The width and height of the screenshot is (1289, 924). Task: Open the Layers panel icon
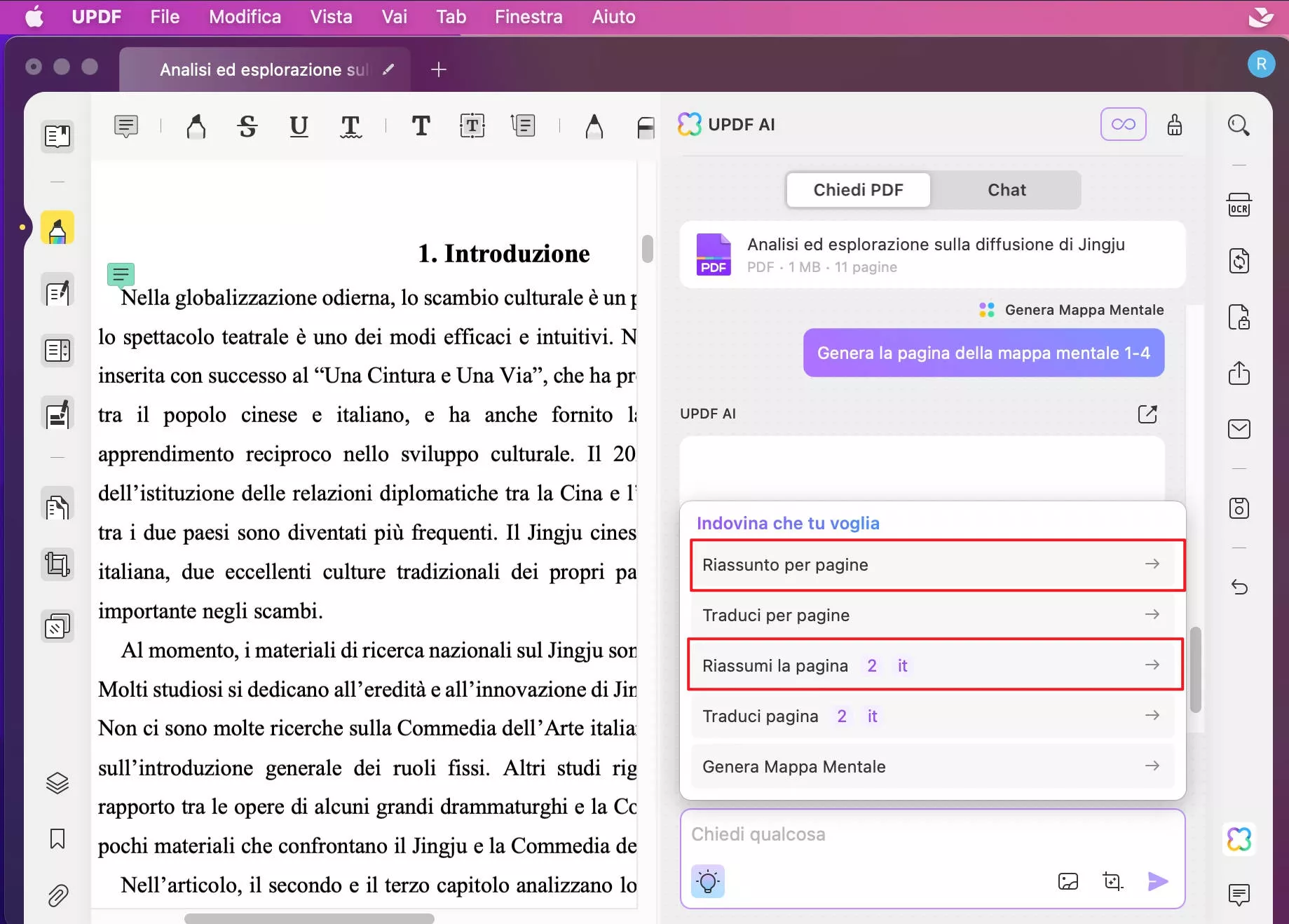coord(57,783)
